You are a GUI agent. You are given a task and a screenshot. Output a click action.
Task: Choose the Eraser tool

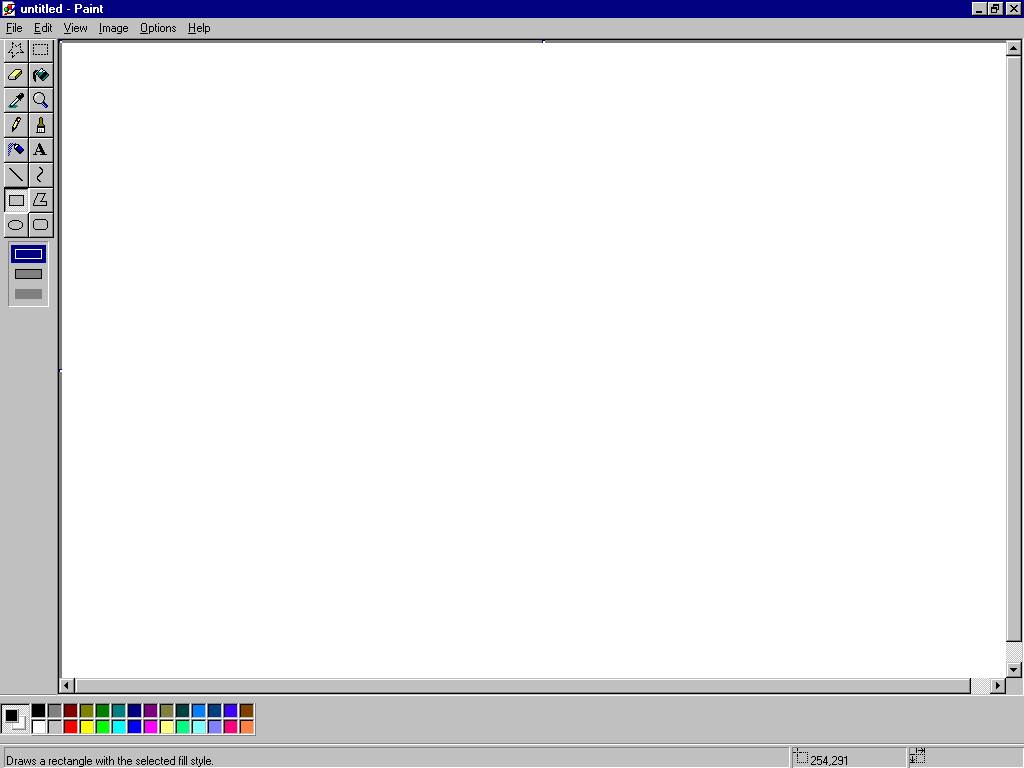pyautogui.click(x=16, y=74)
